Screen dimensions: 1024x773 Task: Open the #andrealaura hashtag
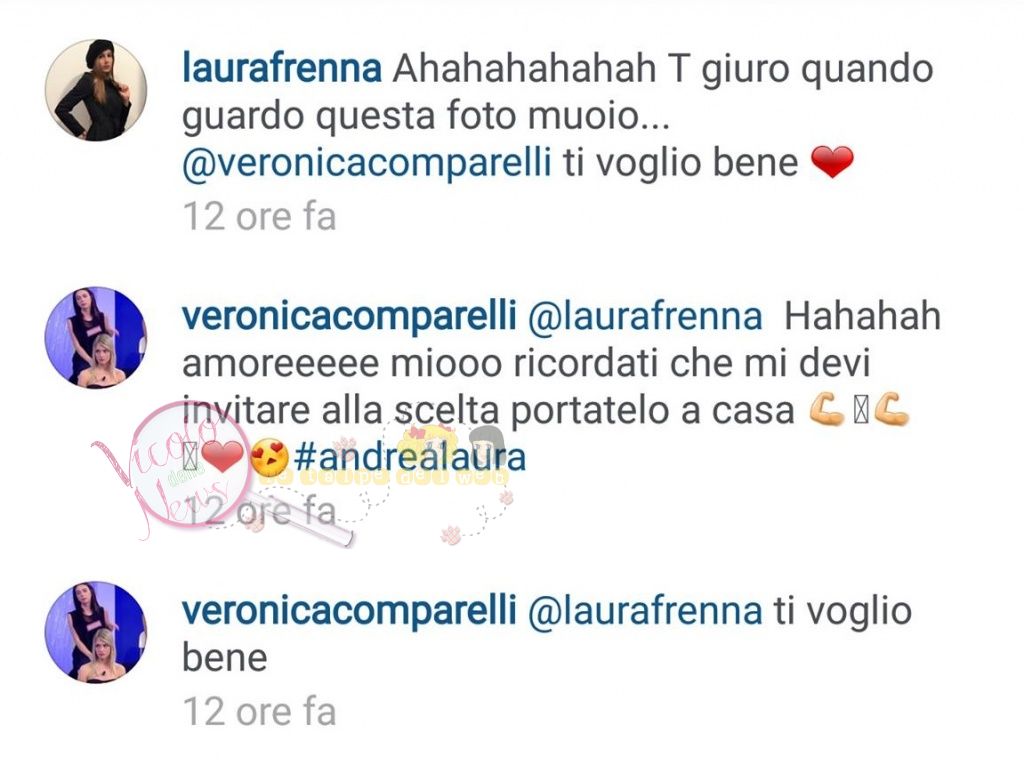tap(409, 456)
